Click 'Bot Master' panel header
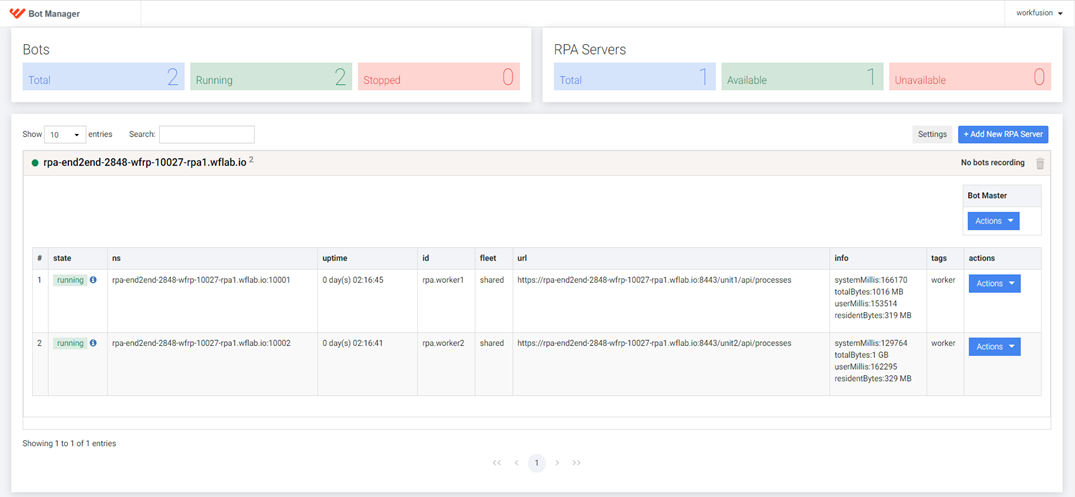Viewport: 1075px width, 497px height. (1002, 195)
